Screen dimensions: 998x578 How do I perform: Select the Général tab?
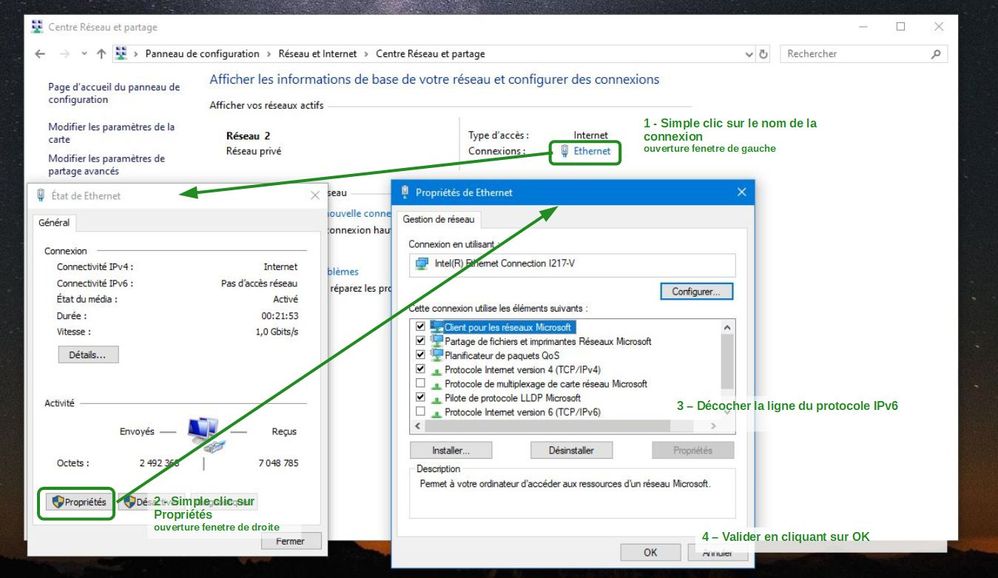tap(54, 223)
